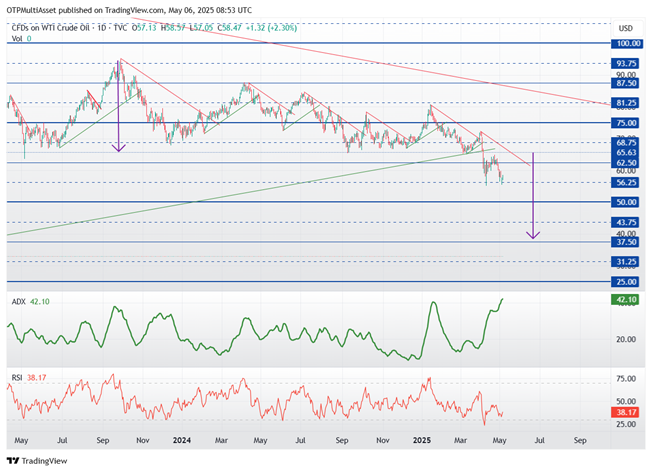Viewport: 652px width, 472px height.
Task: Click the USD currency label
Action: pyautogui.click(x=625, y=28)
